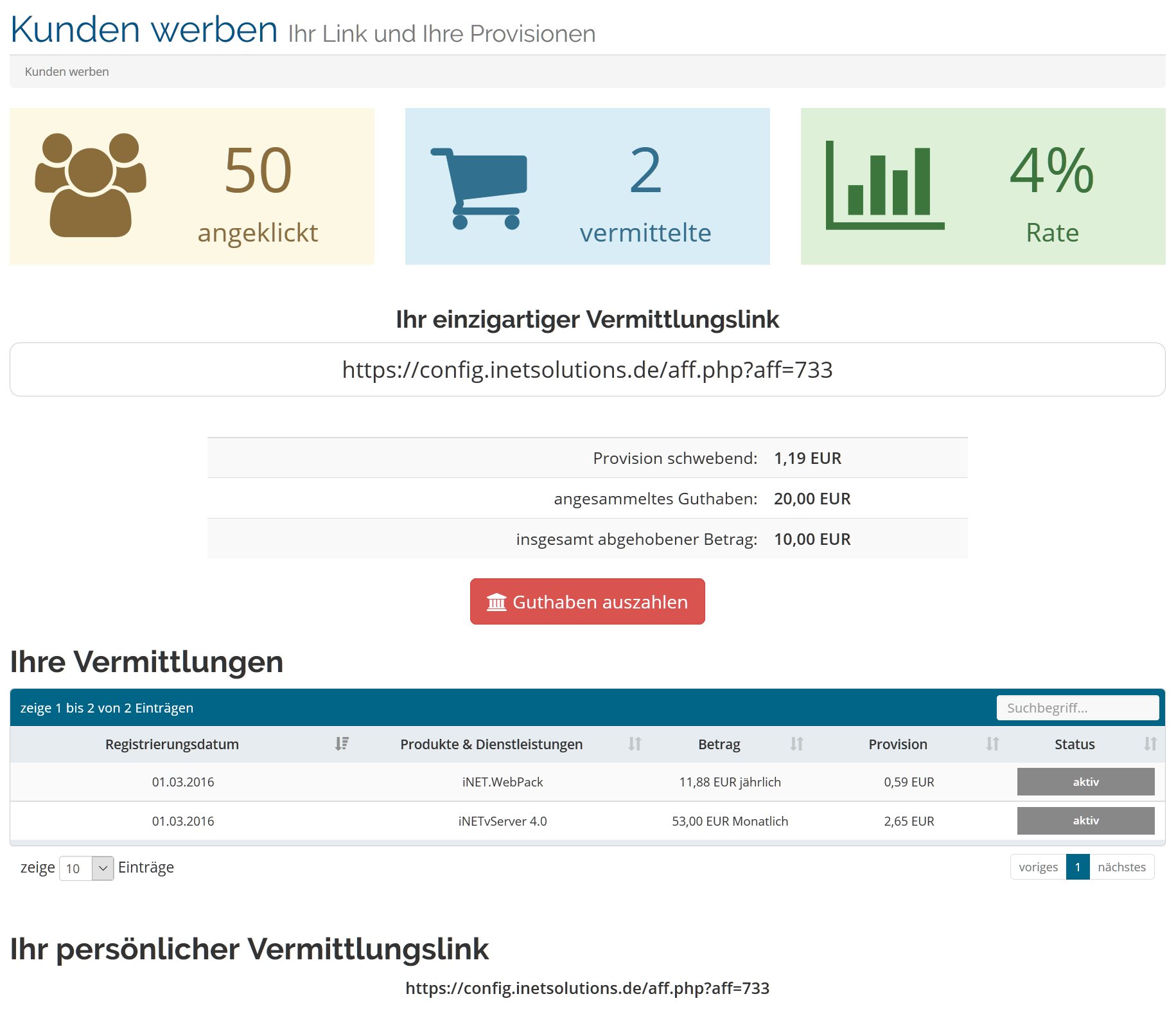
Task: Click the 4% Rate value
Action: (1052, 170)
